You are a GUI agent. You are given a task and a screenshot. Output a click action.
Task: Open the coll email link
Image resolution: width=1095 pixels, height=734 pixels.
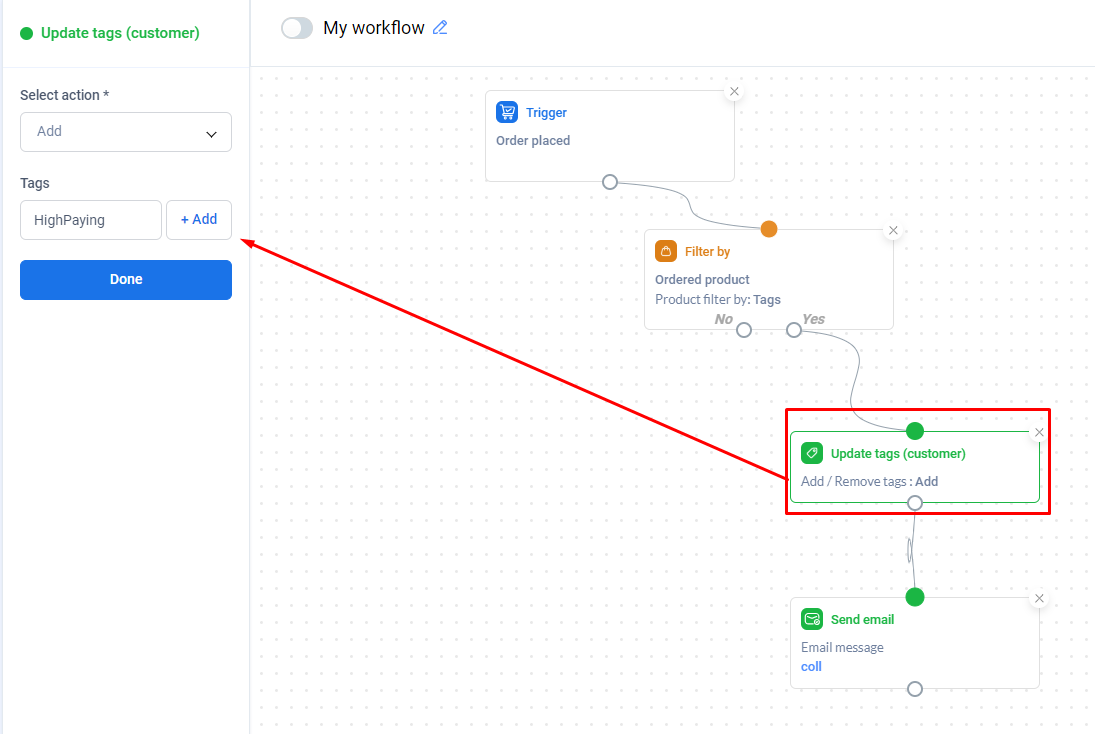(x=811, y=666)
